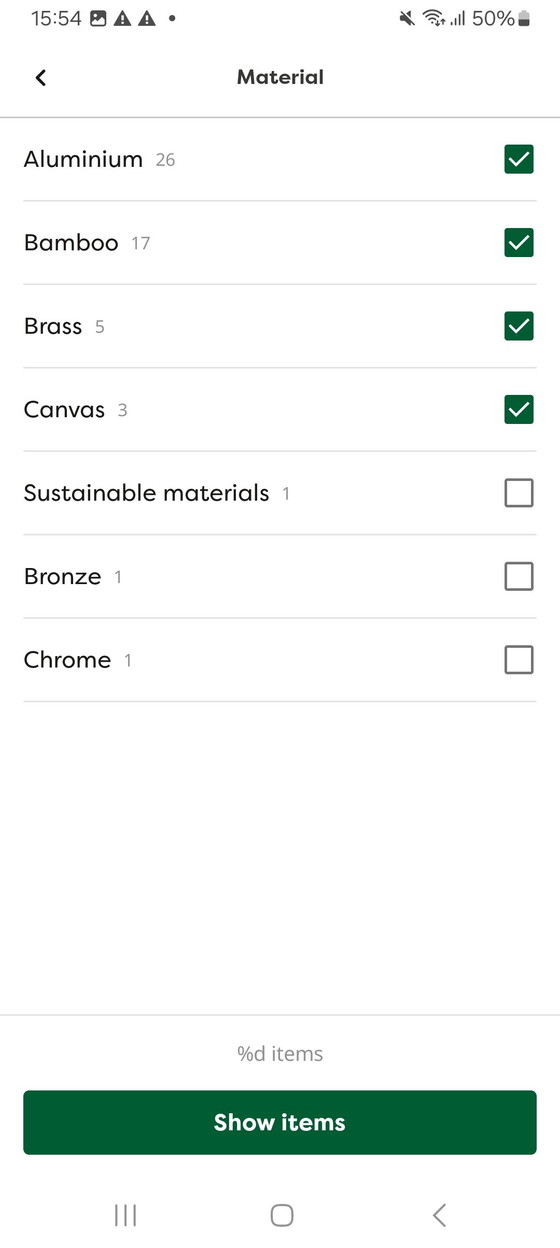Enable the Bronze checkbox
This screenshot has width=560, height=1248.
pos(519,576)
